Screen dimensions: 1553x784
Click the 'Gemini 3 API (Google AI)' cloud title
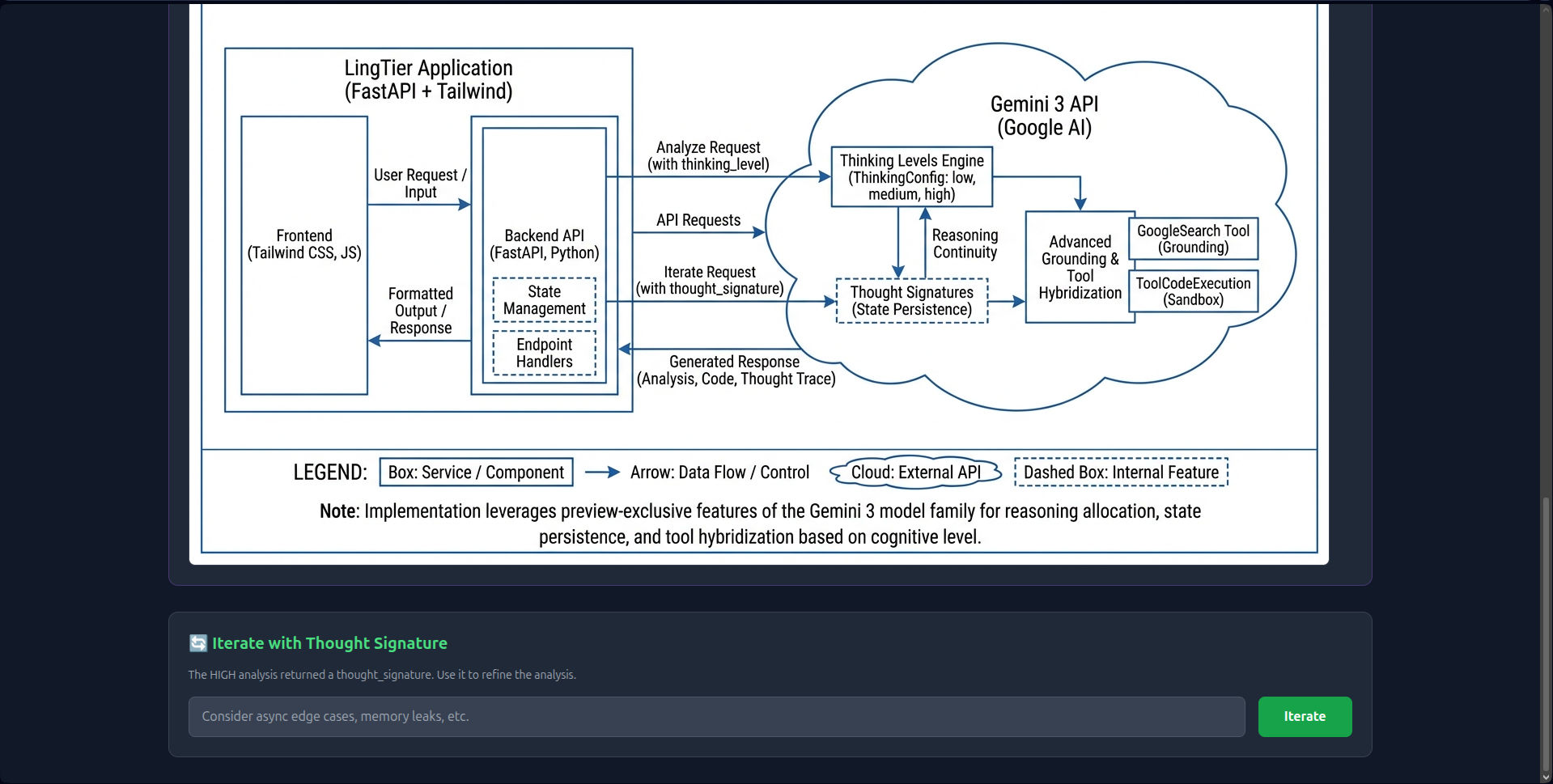pyautogui.click(x=1045, y=116)
